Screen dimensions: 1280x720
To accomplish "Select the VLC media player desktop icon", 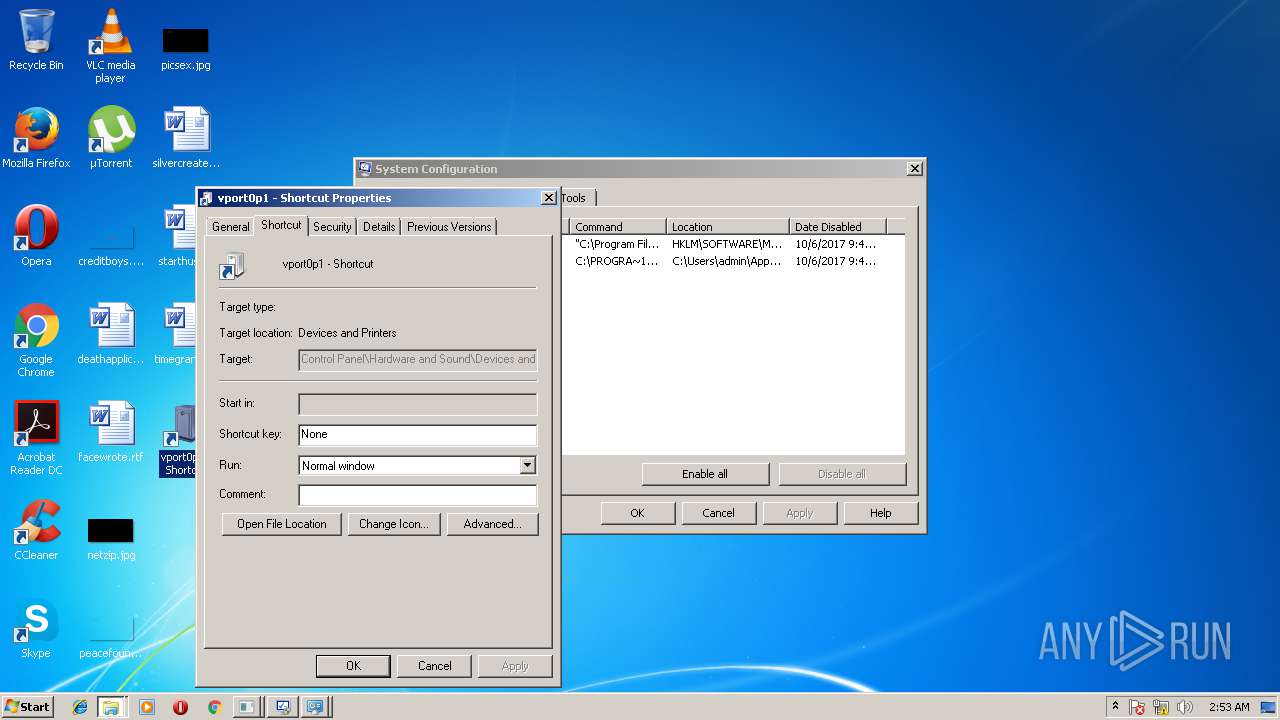I will coord(110,45).
